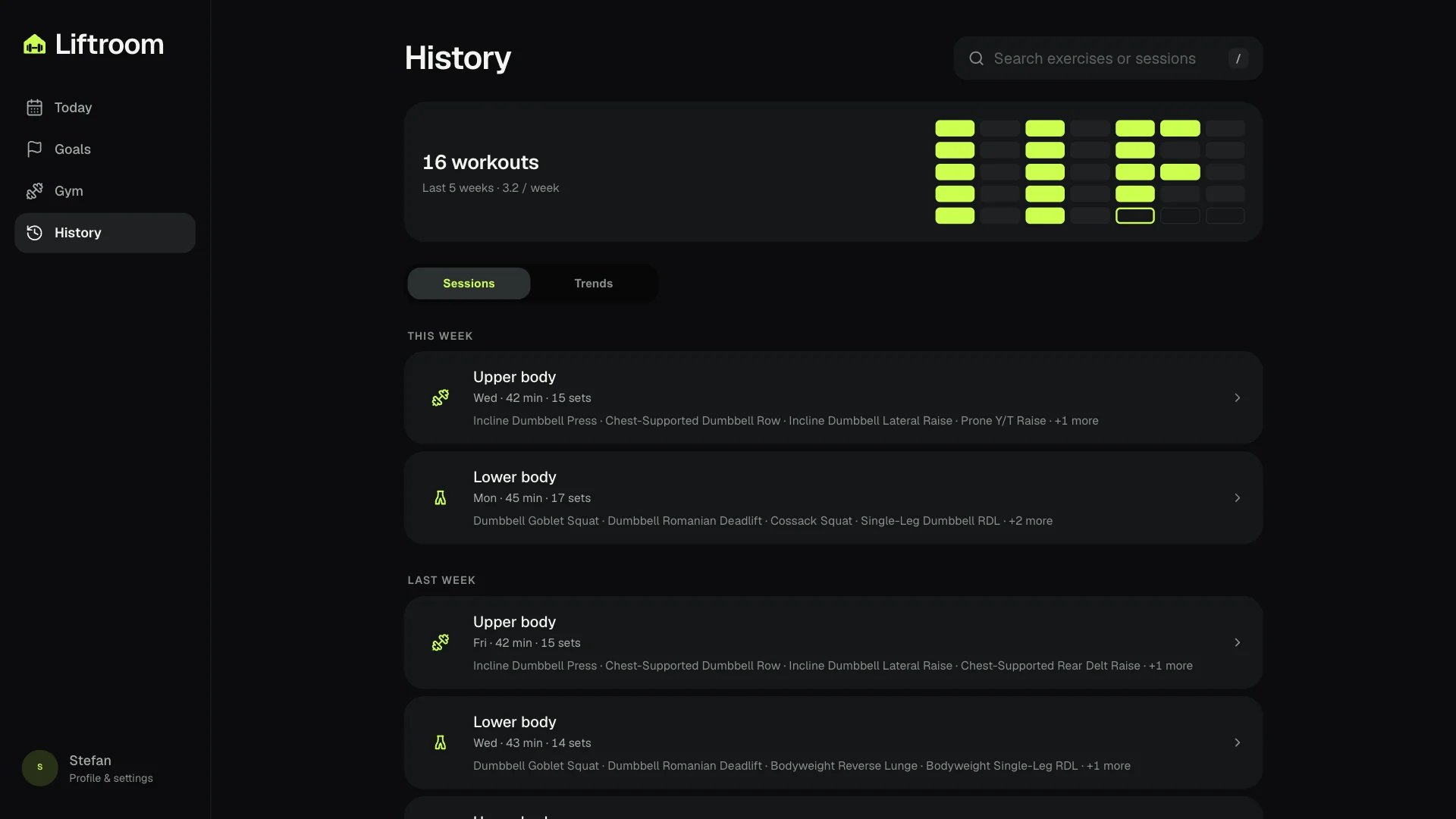This screenshot has width=1456, height=819.
Task: Click 'Wed · 43 min · 14 sets' details
Action: click(x=532, y=743)
